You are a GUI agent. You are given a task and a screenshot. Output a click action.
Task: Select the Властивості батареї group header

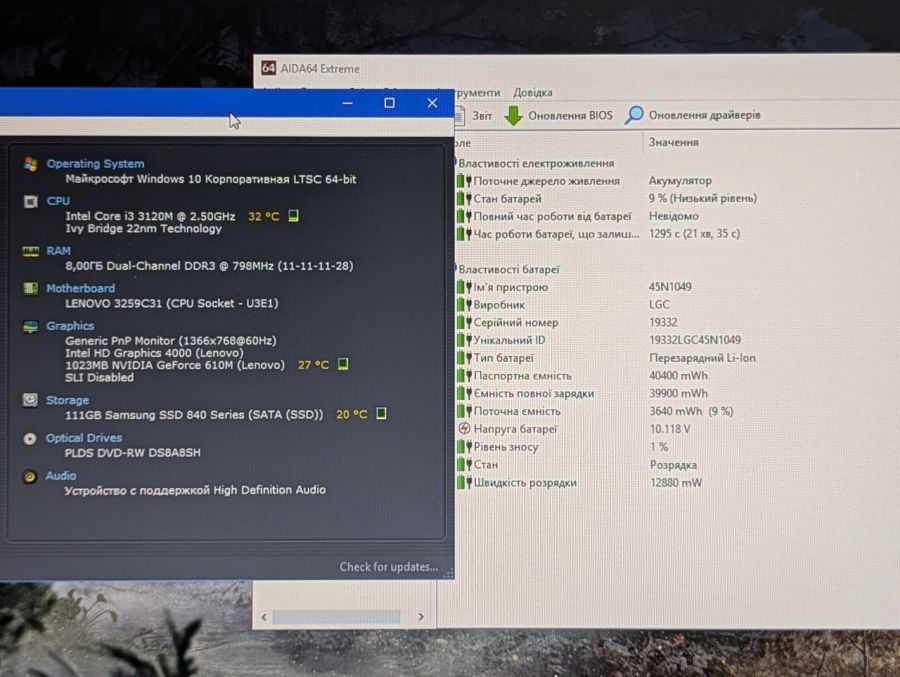click(509, 269)
